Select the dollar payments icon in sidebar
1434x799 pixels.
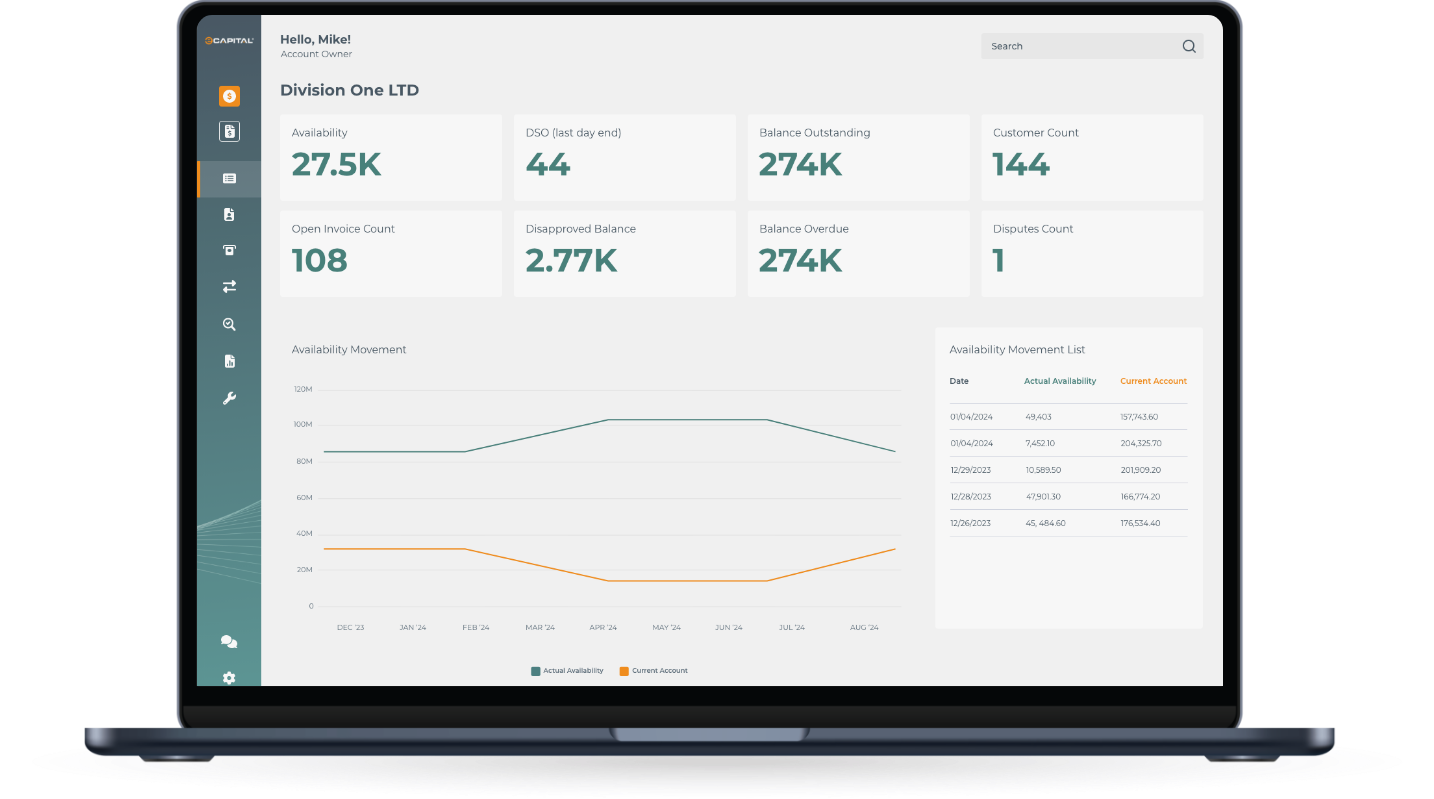[x=229, y=96]
